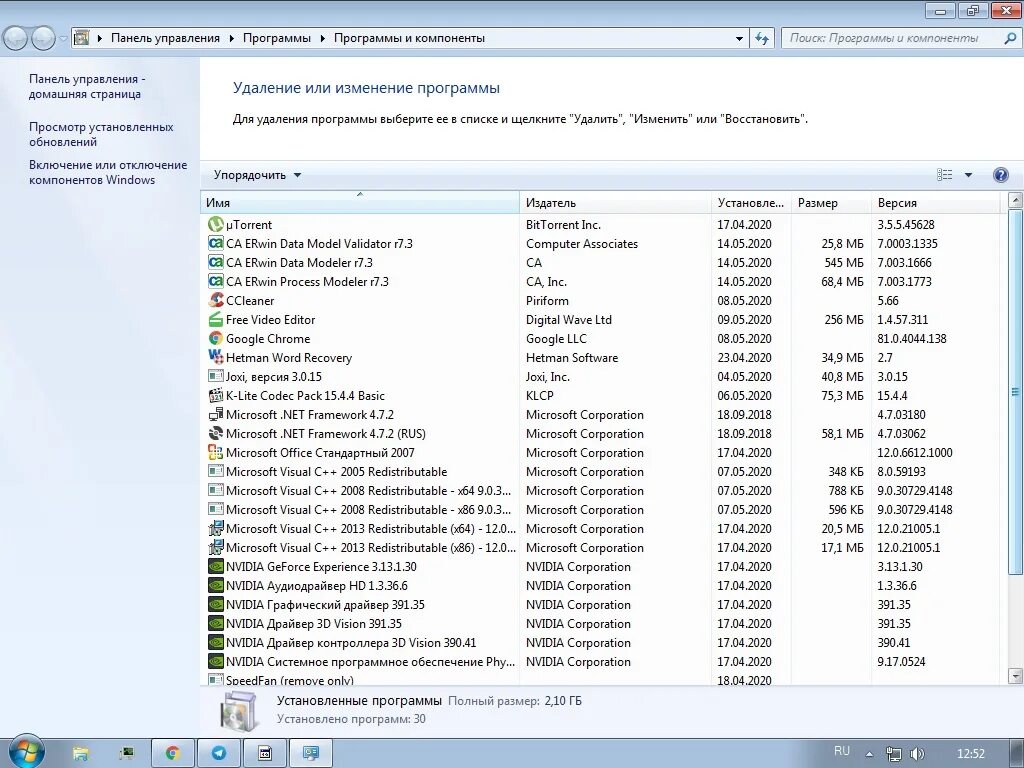Click the Forward navigation button
Viewport: 1024px width, 768px height.
pyautogui.click(x=43, y=38)
